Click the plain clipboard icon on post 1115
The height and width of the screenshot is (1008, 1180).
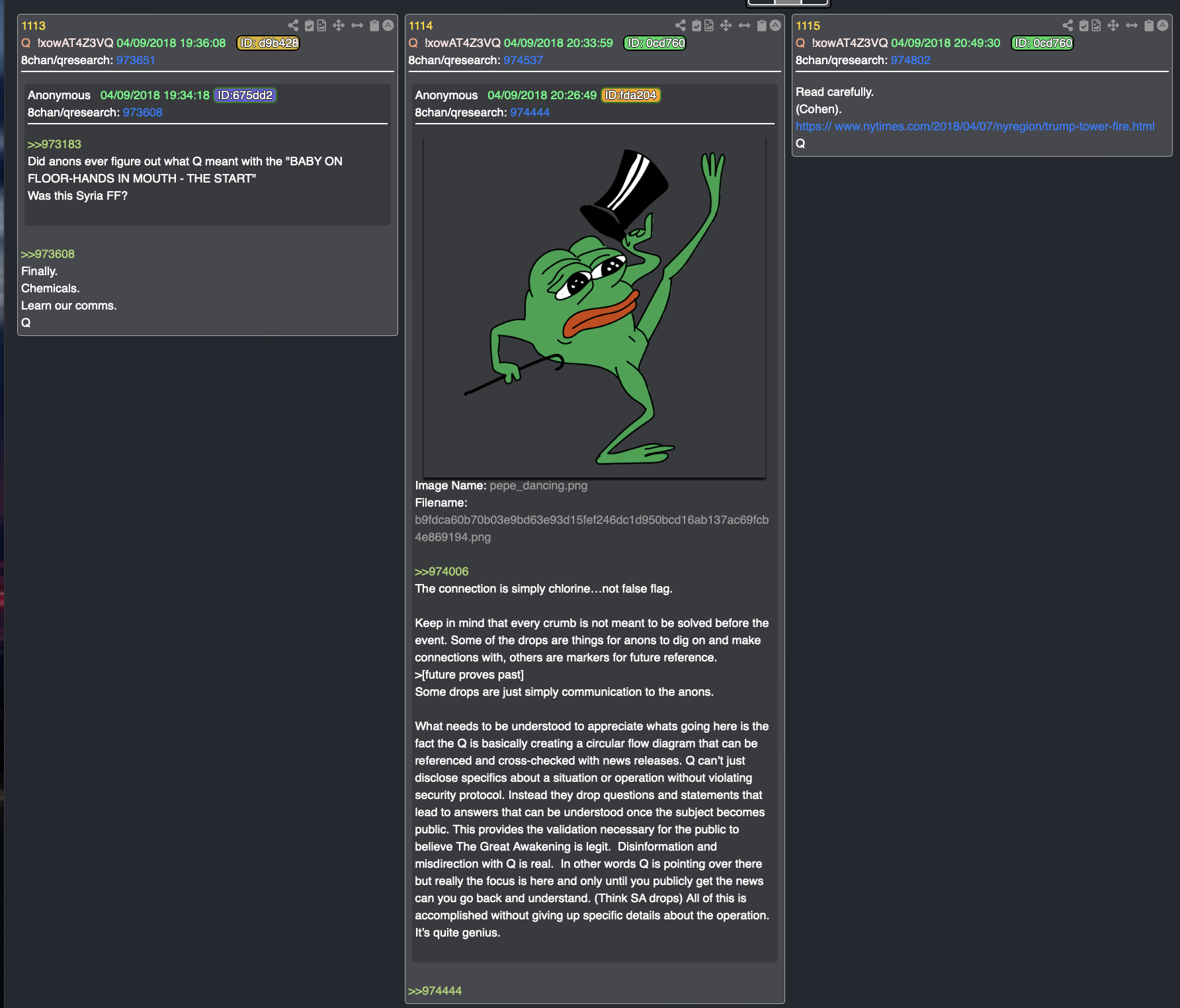coord(1149,26)
